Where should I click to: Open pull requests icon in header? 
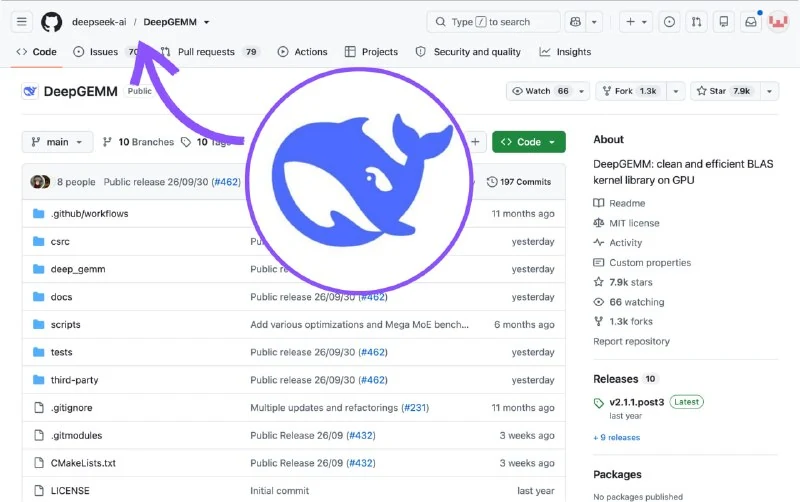click(x=696, y=21)
